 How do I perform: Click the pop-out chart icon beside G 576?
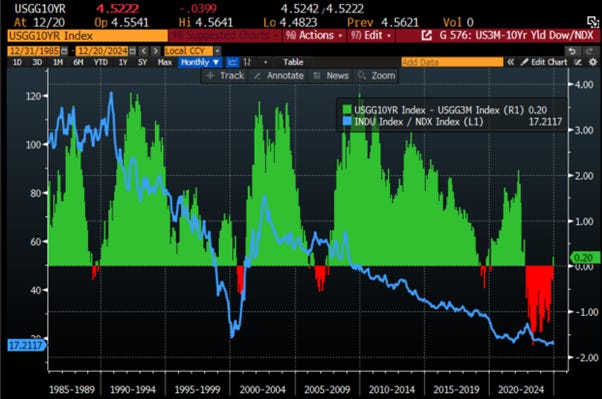point(427,36)
